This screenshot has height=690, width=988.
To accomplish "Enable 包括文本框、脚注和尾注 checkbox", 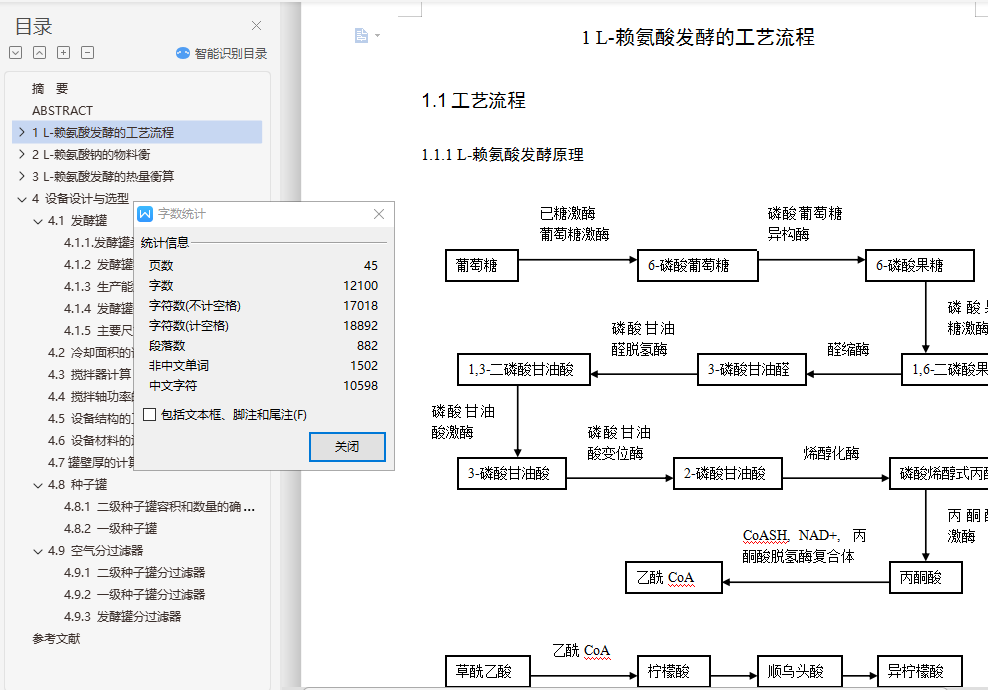I will [150, 415].
